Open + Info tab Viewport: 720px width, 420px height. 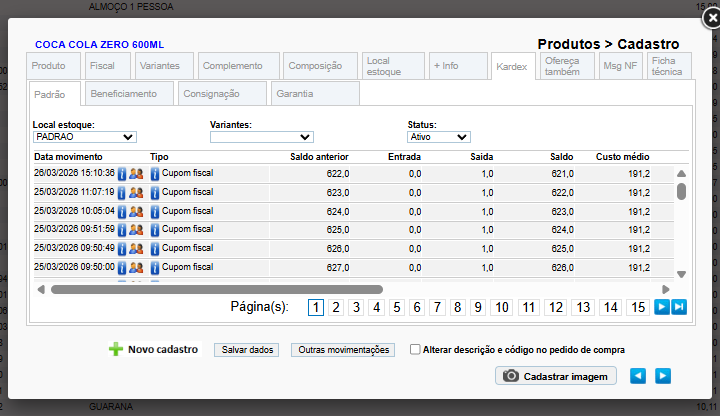coord(458,66)
